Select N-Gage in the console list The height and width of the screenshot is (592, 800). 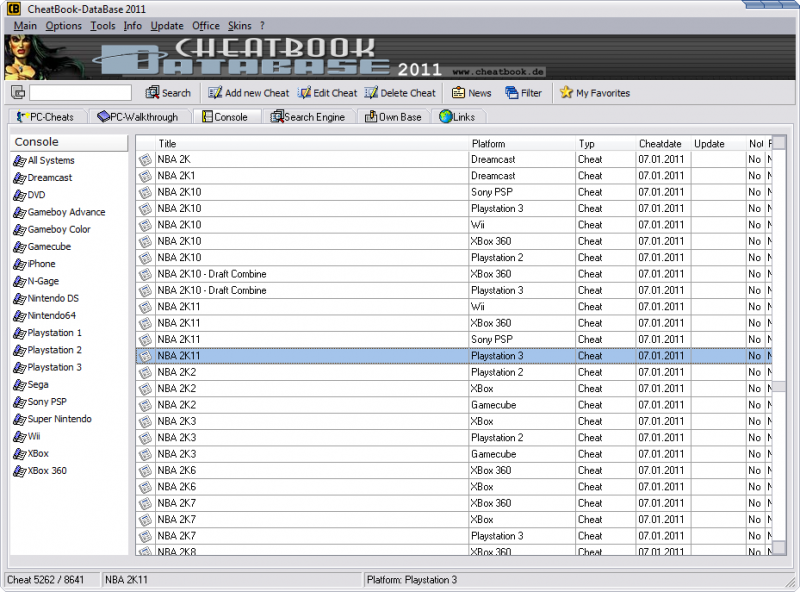click(x=43, y=281)
